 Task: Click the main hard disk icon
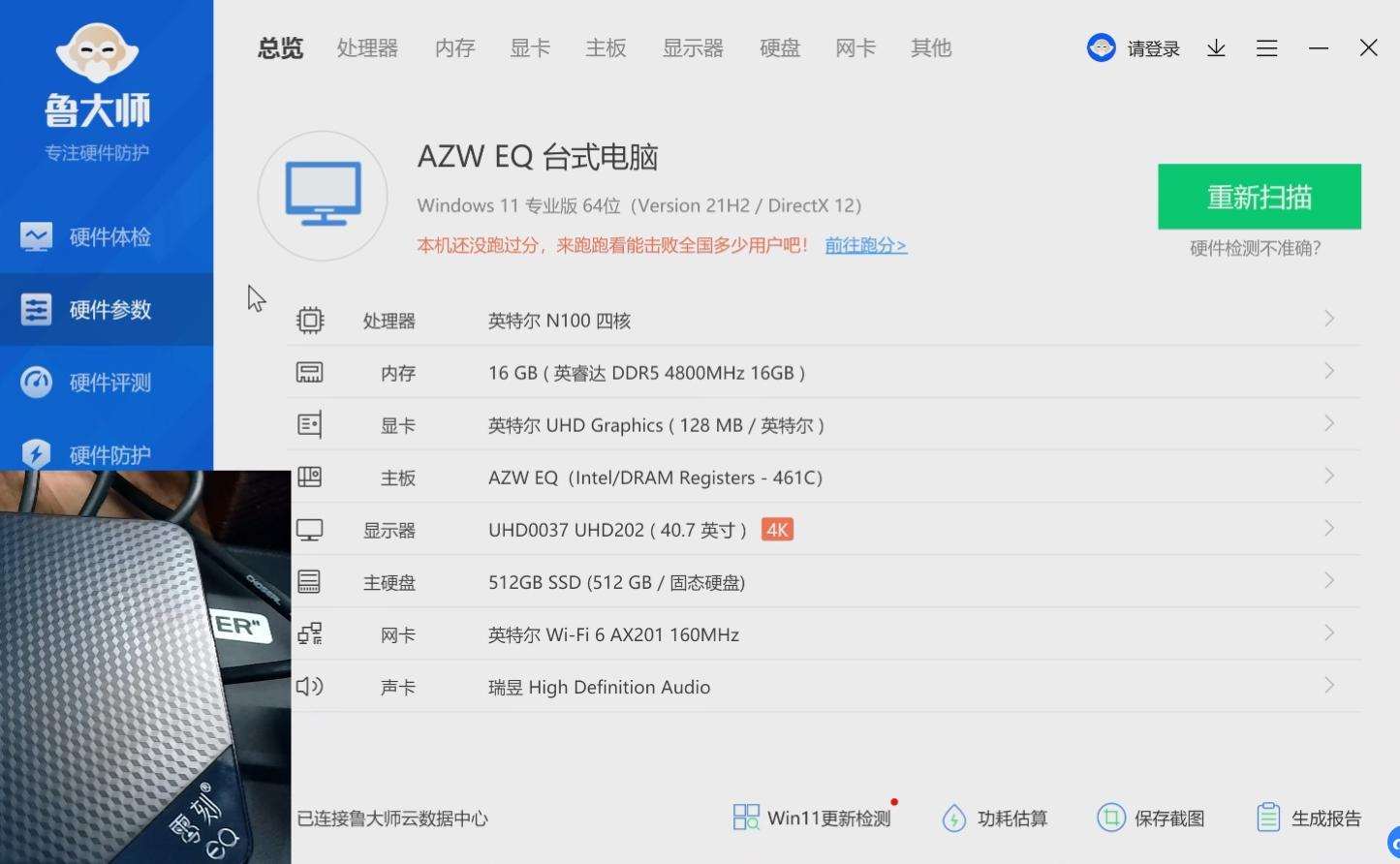point(310,581)
